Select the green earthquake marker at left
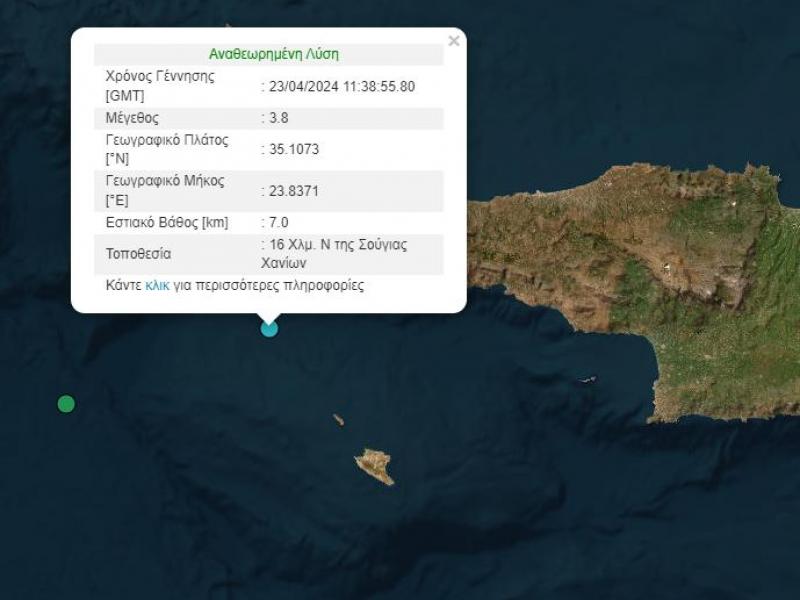The height and width of the screenshot is (600, 800). (x=66, y=404)
